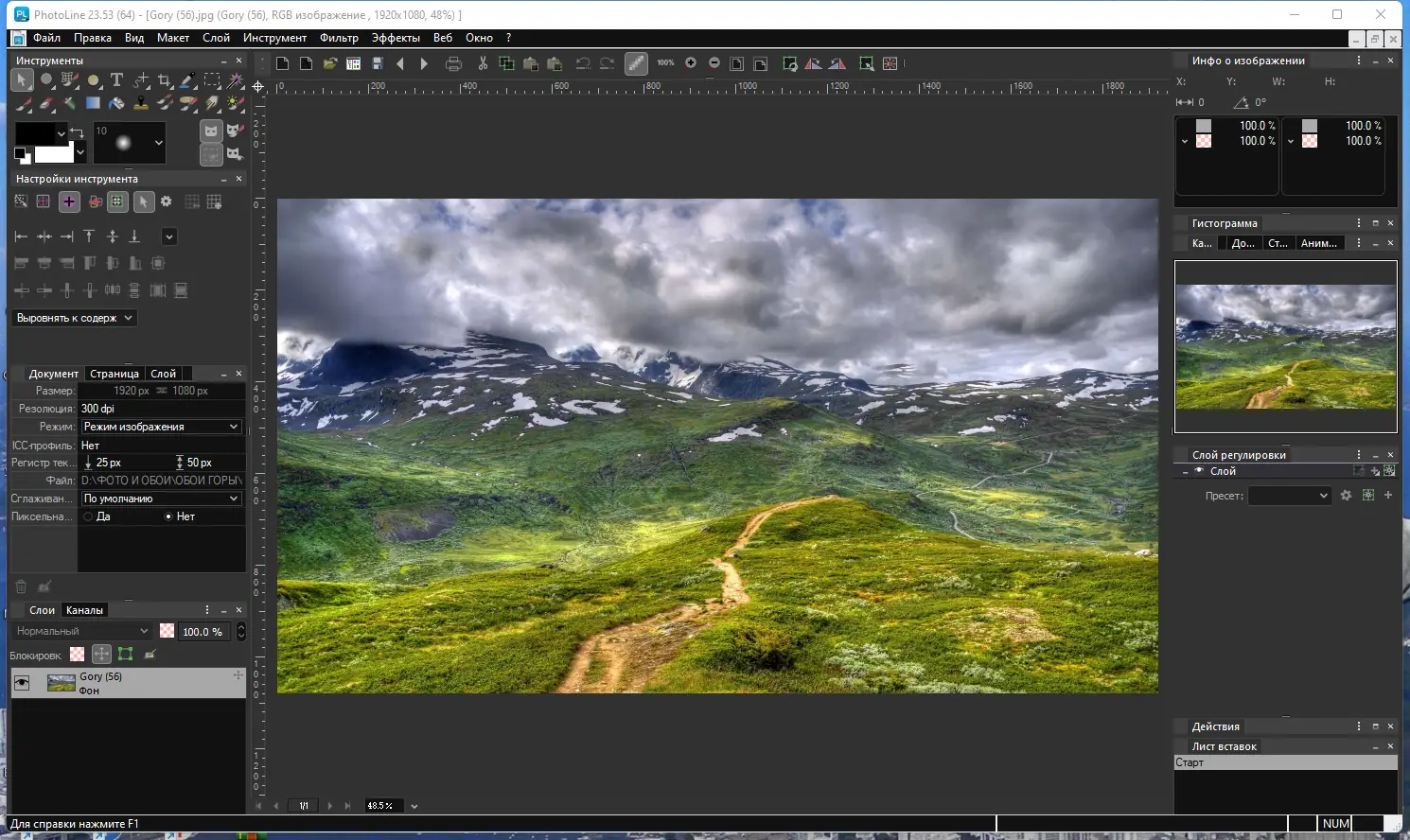Select the rectangular marquee selection tool
Image resolution: width=1410 pixels, height=840 pixels.
(x=212, y=80)
